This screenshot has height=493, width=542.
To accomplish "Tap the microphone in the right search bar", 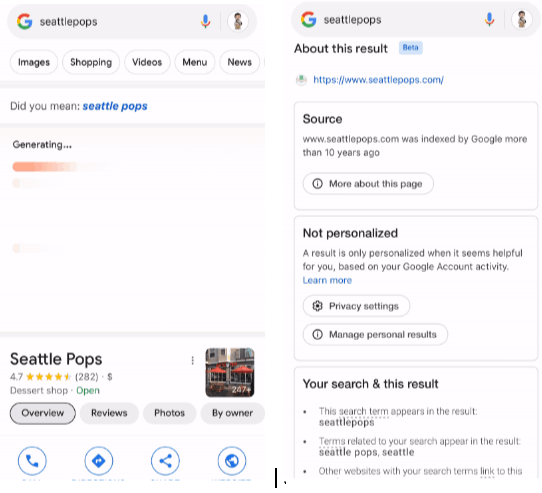I will [489, 19].
